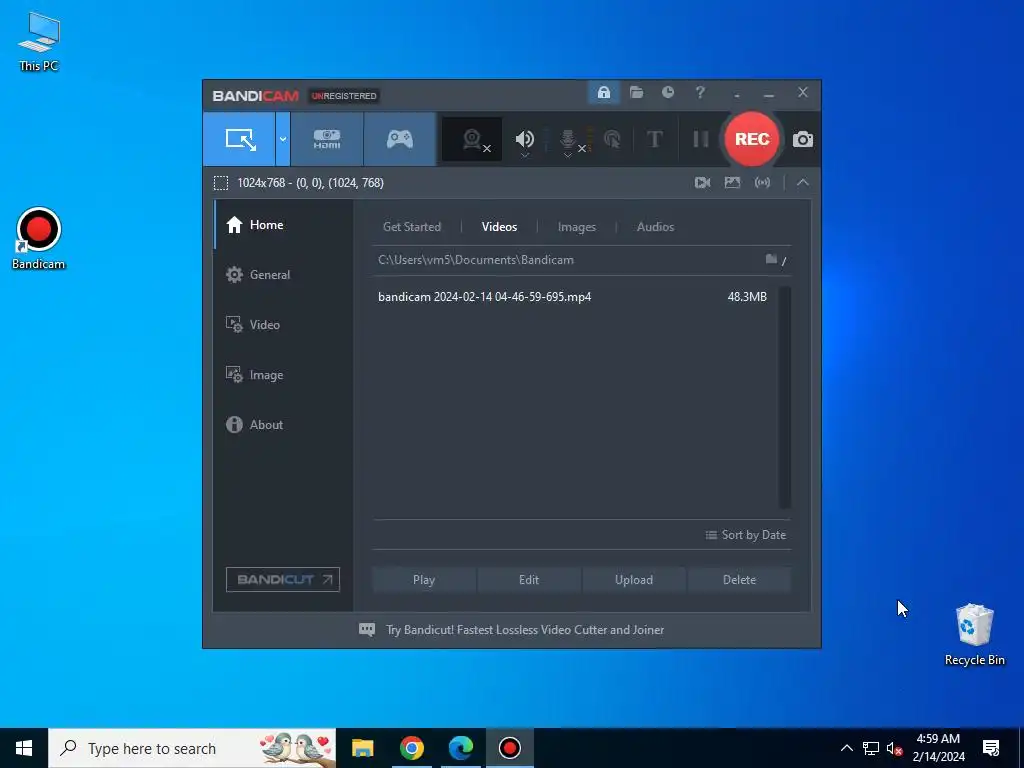Open the scheduled recording clock icon

[x=668, y=92]
